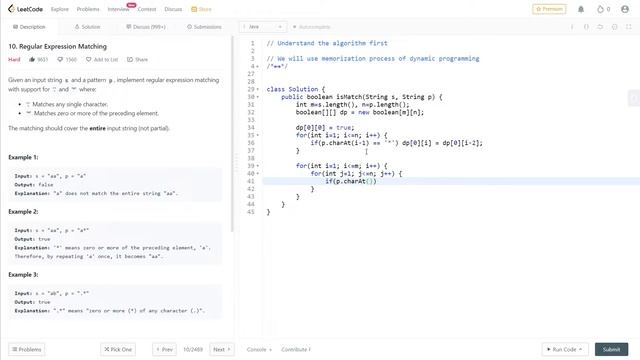Click the Example 2 heading
Screen dimensions: 640x360
pos(23,211)
